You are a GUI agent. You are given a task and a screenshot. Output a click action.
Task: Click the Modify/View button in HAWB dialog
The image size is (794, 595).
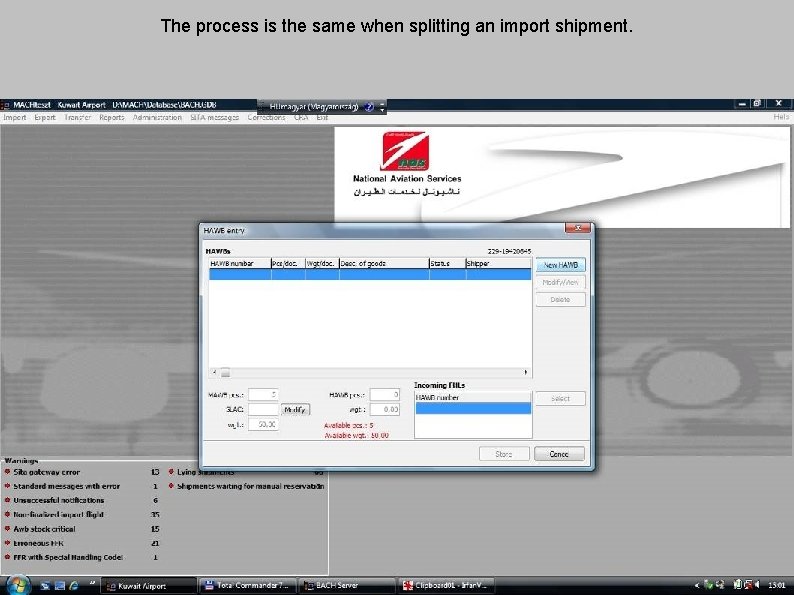tap(560, 282)
